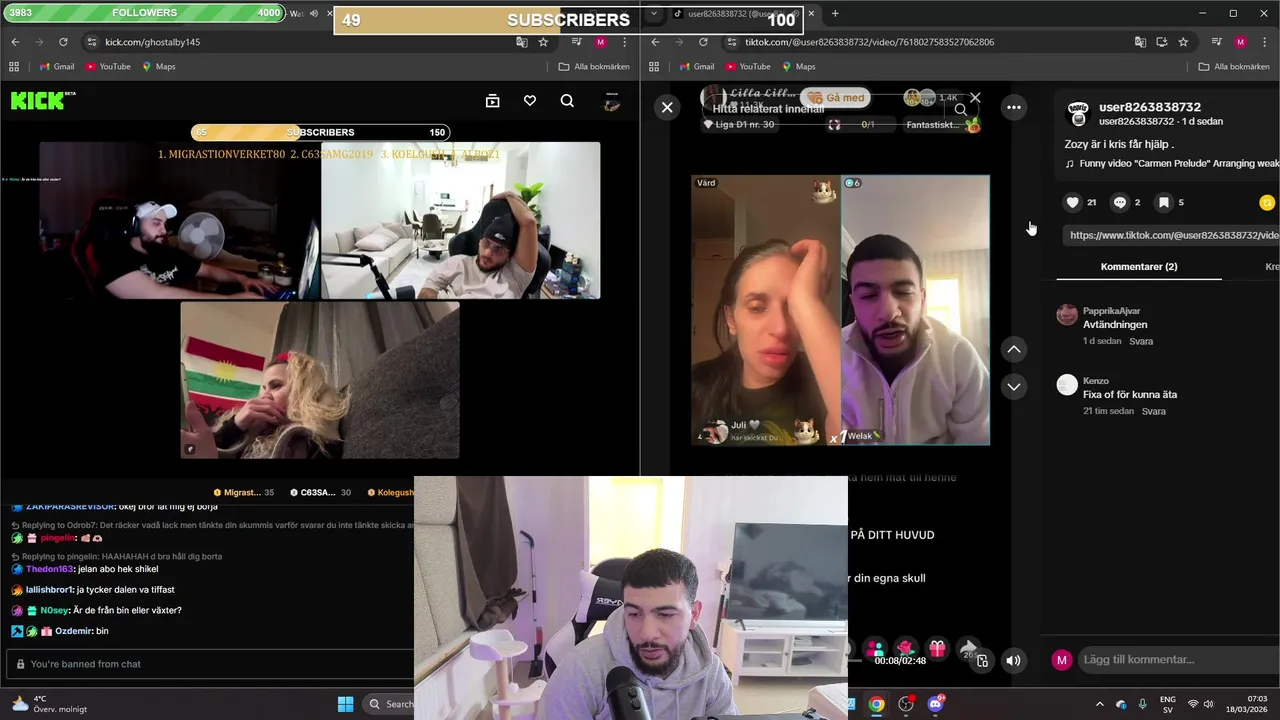Like the TikTok video with heart icon
Screen dimensions: 1280x720
(x=1073, y=202)
